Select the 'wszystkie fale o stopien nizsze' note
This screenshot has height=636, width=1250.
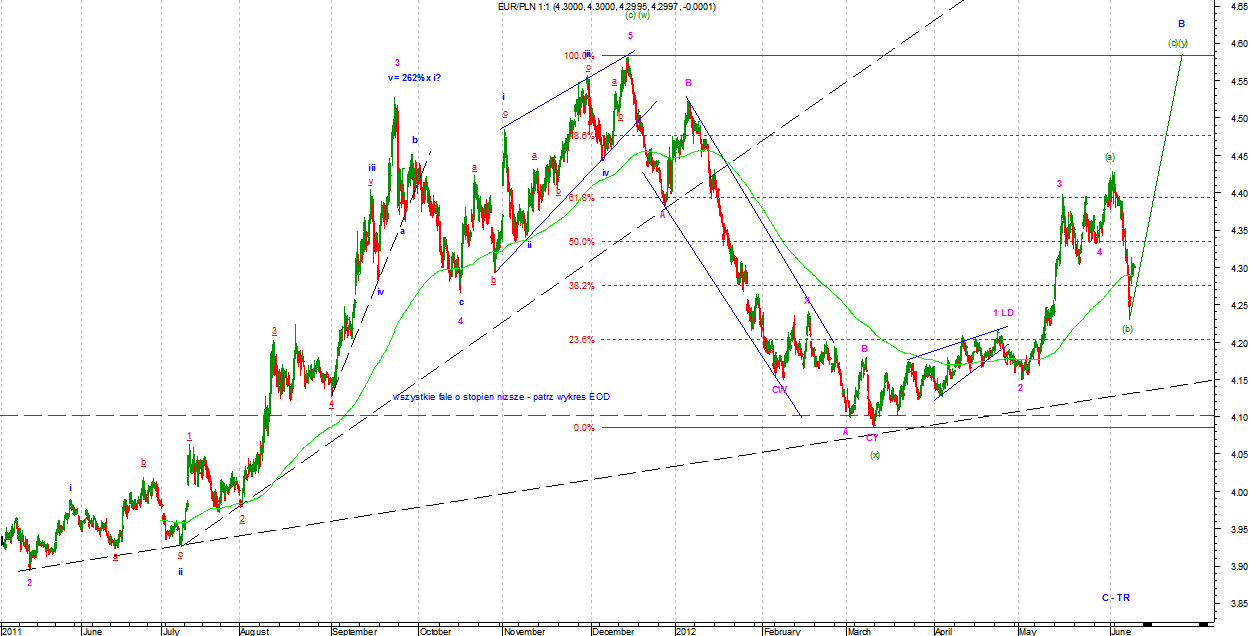(501, 397)
